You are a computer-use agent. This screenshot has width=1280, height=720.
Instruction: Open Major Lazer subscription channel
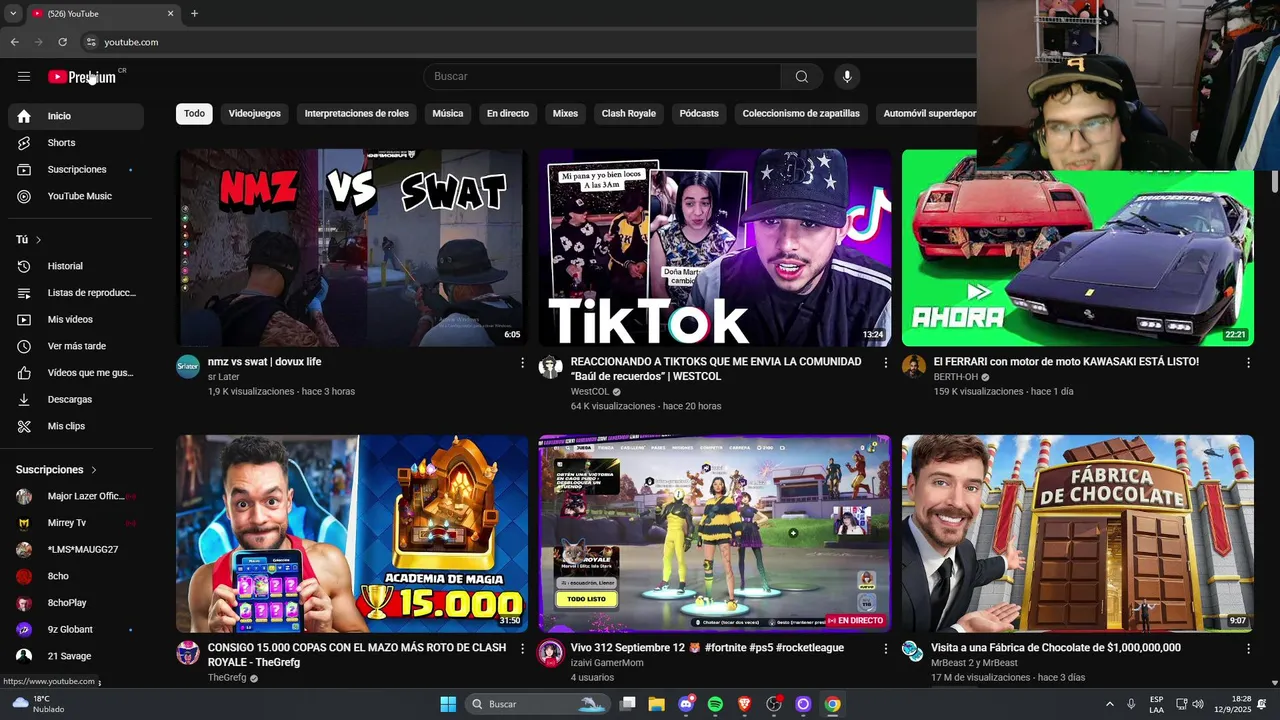[76, 496]
